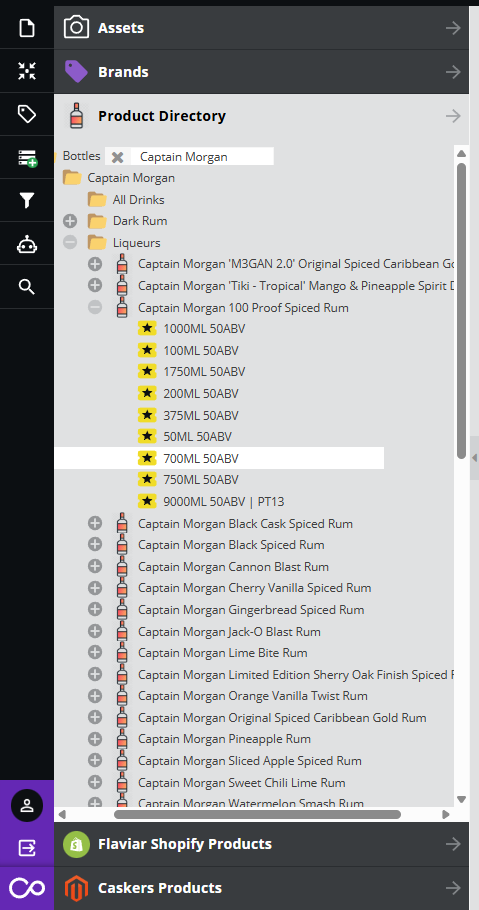The width and height of the screenshot is (479, 910).
Task: Click the robot icon in sidebar
Action: click(x=27, y=244)
